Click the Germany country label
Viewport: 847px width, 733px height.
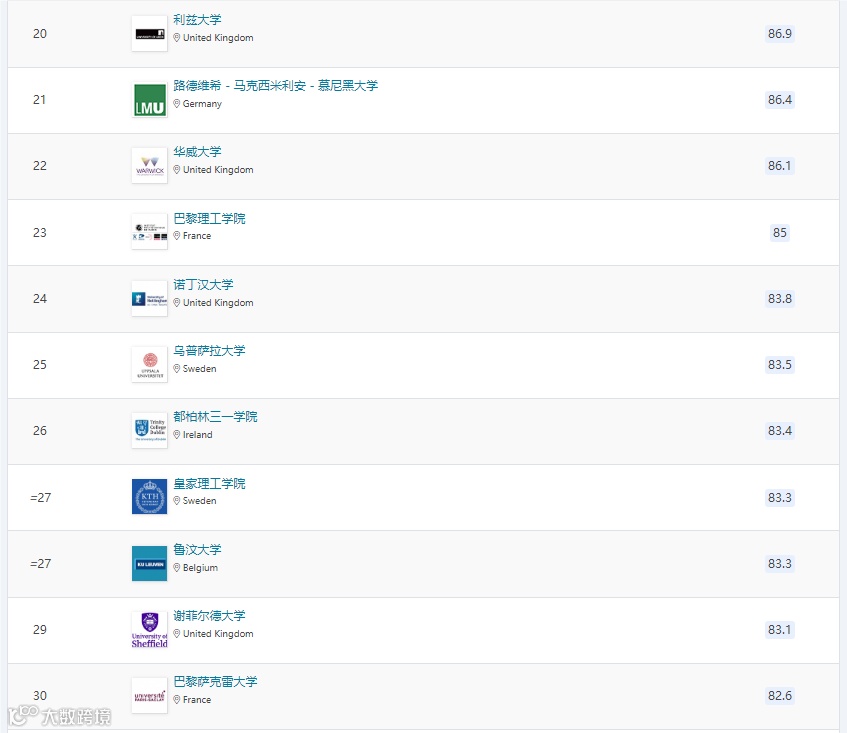click(x=202, y=104)
